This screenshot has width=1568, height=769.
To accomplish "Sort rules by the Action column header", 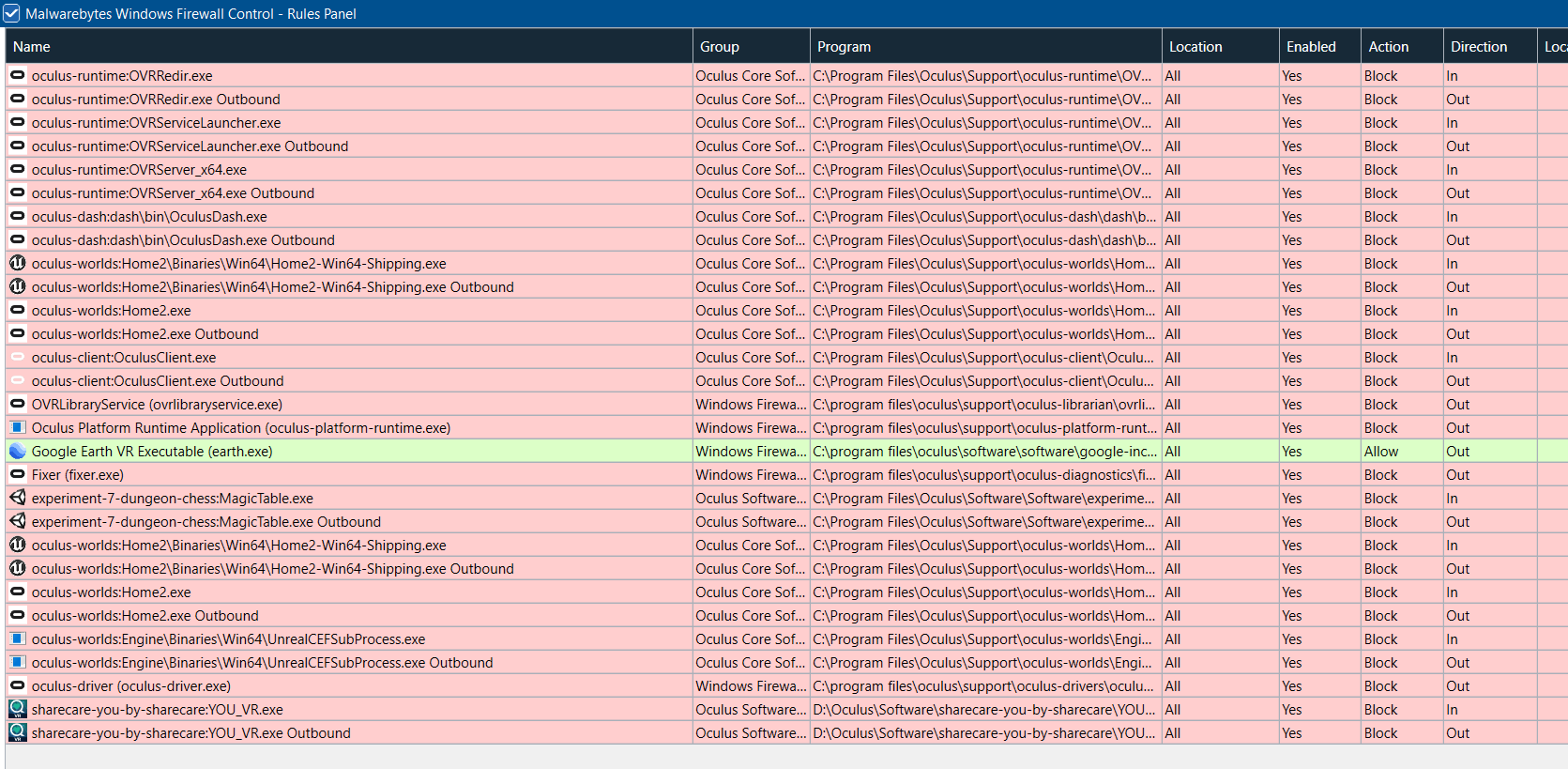I will pyautogui.click(x=1402, y=46).
